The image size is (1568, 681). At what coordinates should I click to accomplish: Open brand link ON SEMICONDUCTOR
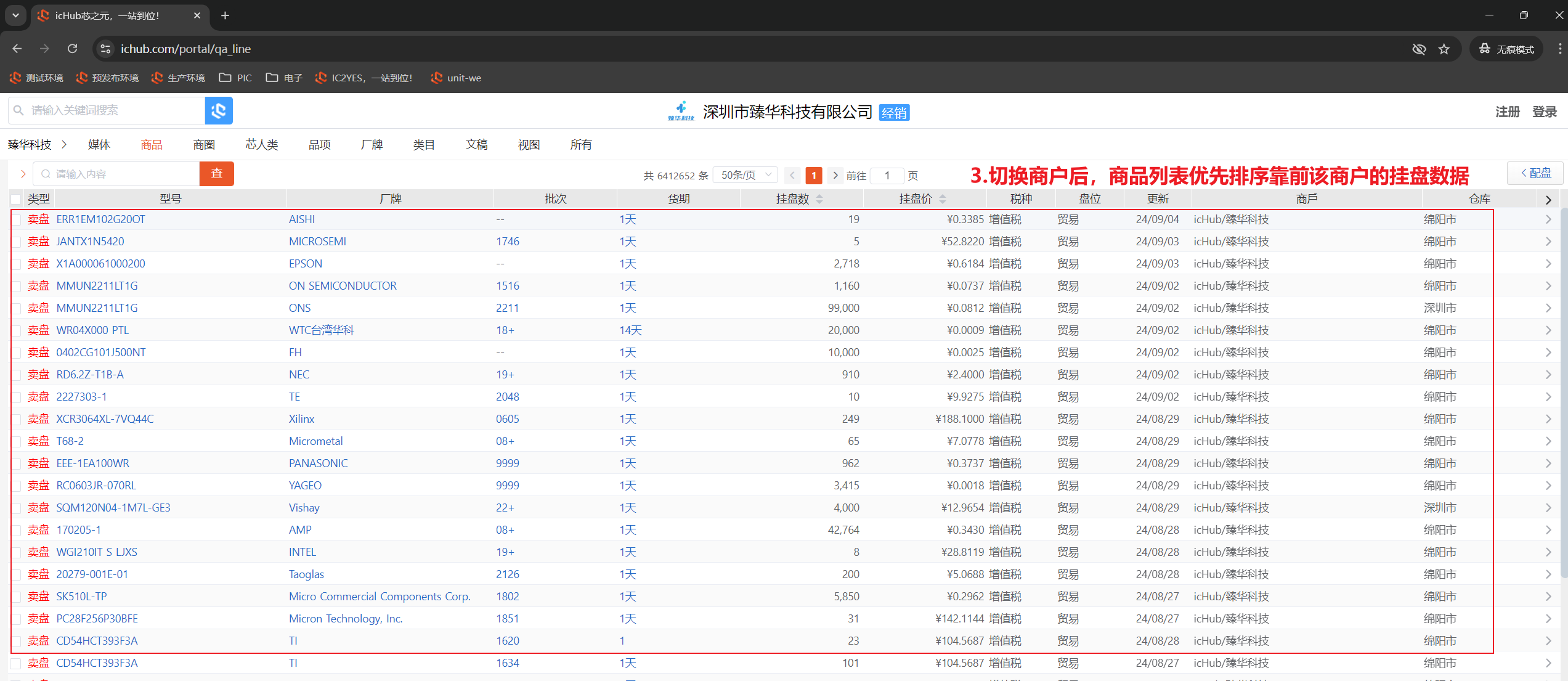pyautogui.click(x=343, y=286)
